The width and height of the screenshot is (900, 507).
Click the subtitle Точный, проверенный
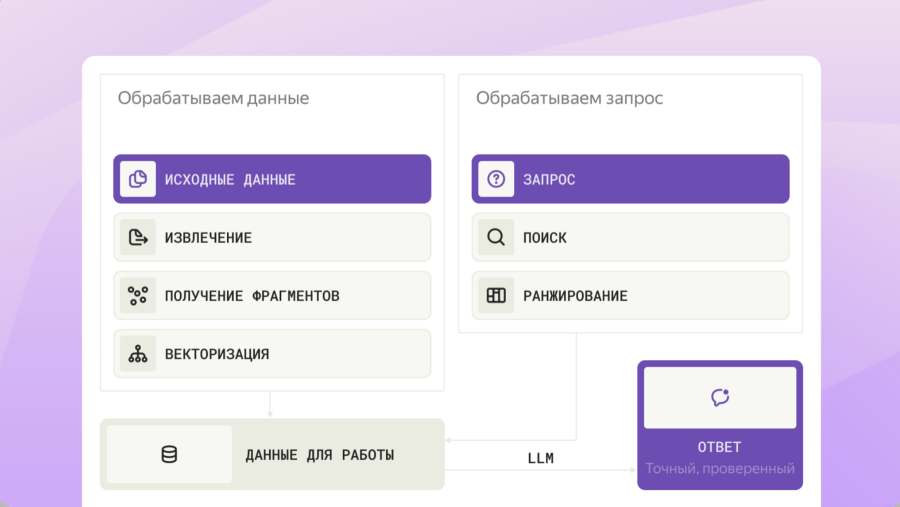pyautogui.click(x=720, y=469)
